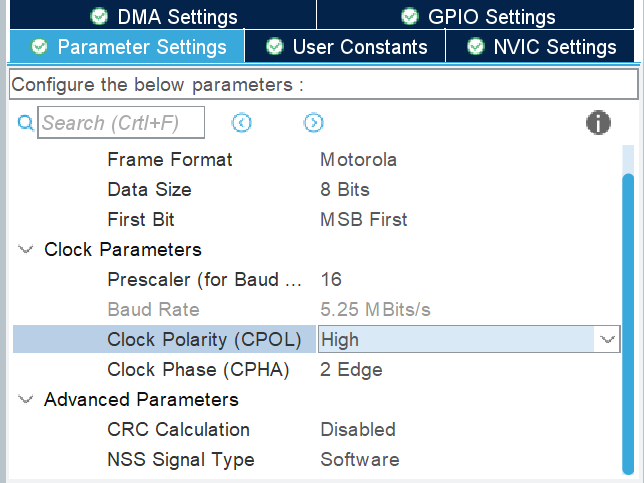Click green check icon on GPIO Settings
This screenshot has height=483, width=644.
[x=409, y=17]
